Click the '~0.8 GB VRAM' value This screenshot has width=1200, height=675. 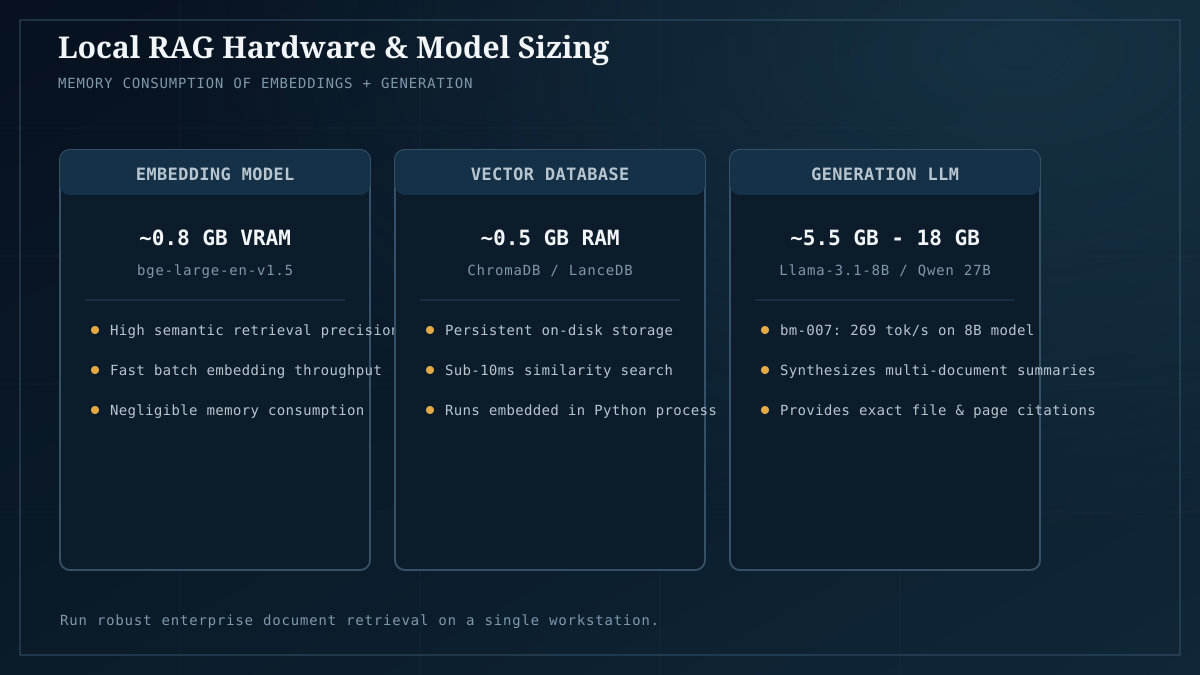215,238
